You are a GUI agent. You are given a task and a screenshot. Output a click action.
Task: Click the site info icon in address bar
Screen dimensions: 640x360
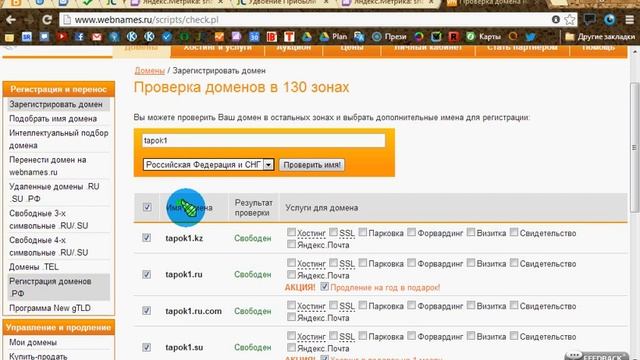coord(556,20)
